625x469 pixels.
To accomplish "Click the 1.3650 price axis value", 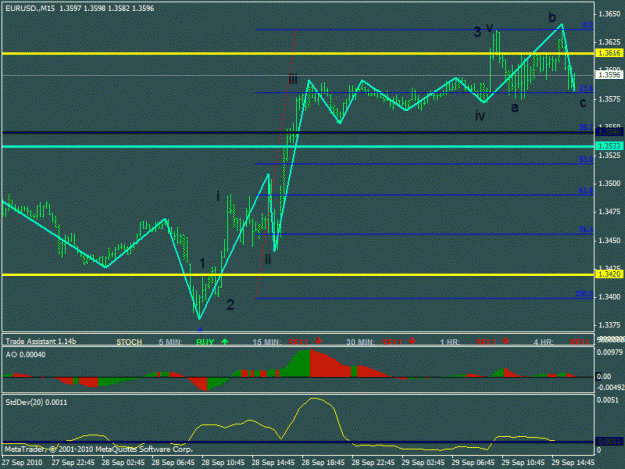I will [610, 14].
